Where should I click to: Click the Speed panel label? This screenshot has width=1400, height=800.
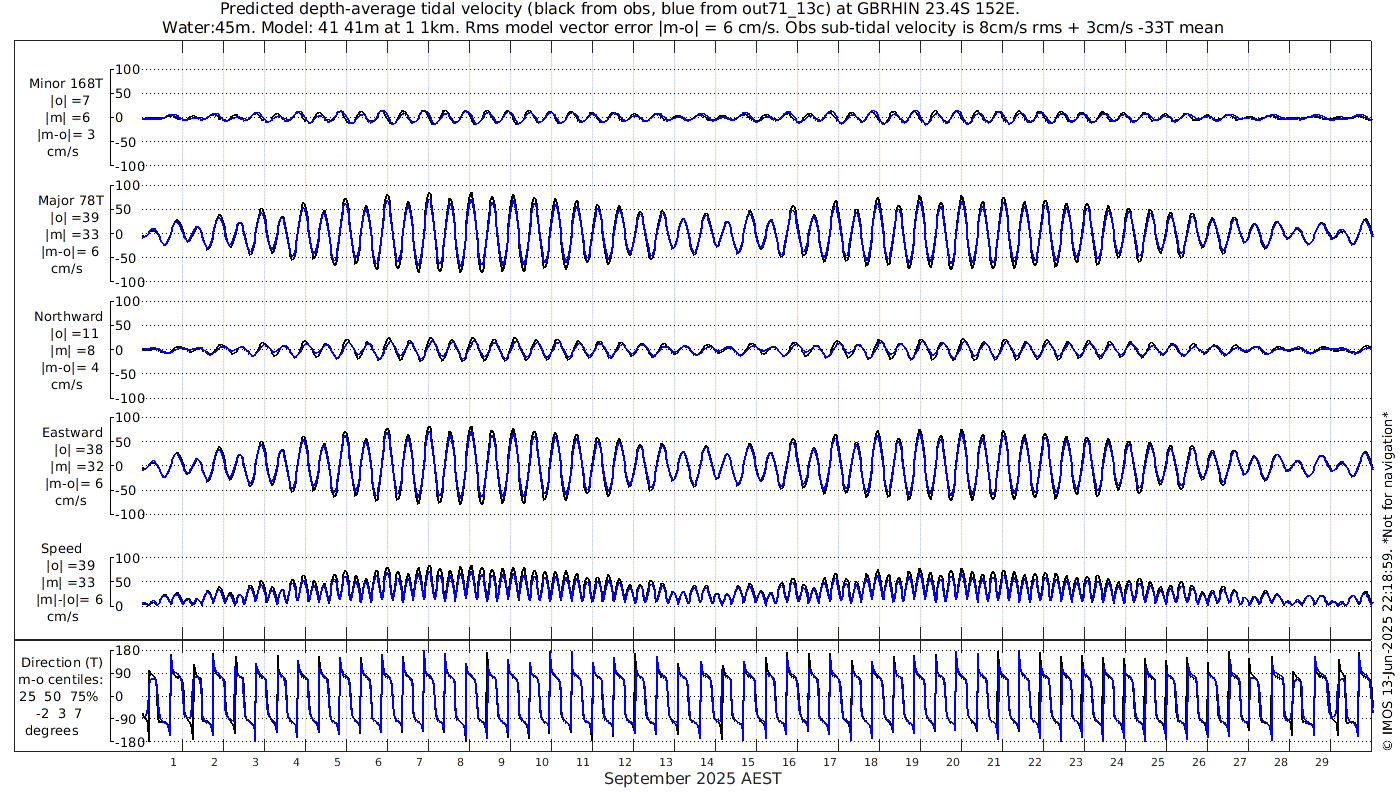point(62,548)
